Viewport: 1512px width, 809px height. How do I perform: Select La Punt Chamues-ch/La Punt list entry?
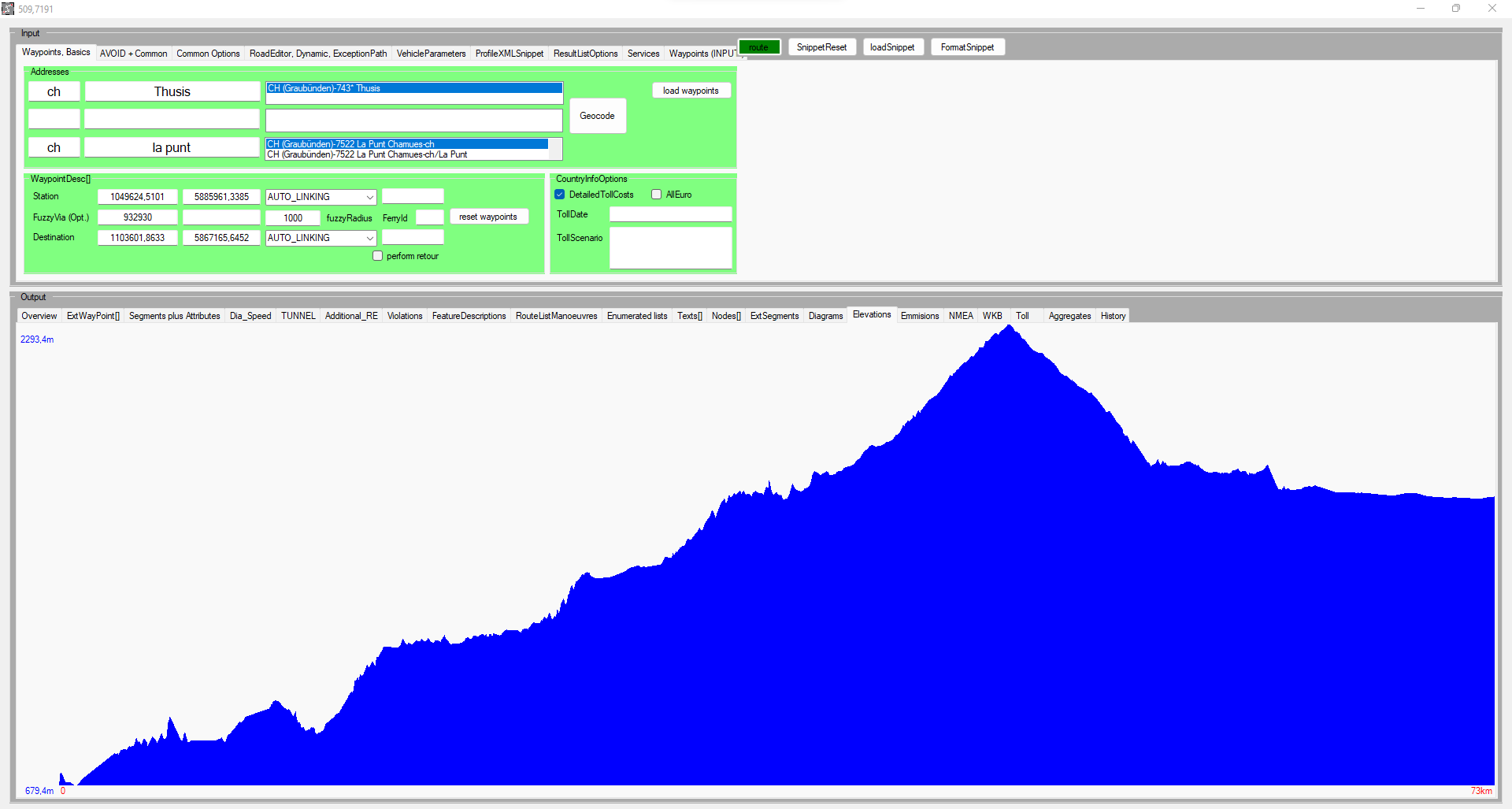coord(367,154)
